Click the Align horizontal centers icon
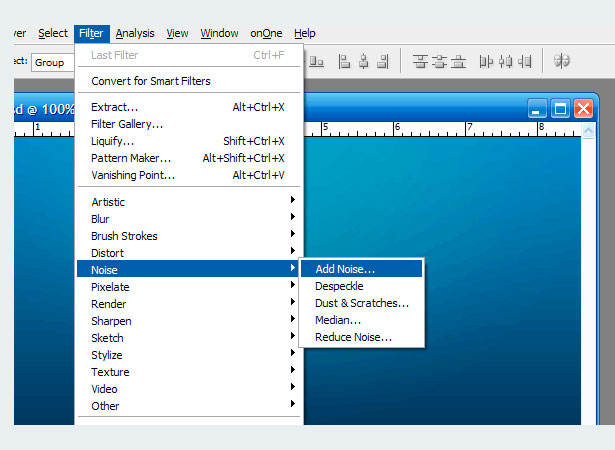The height and width of the screenshot is (450, 615). (x=364, y=62)
